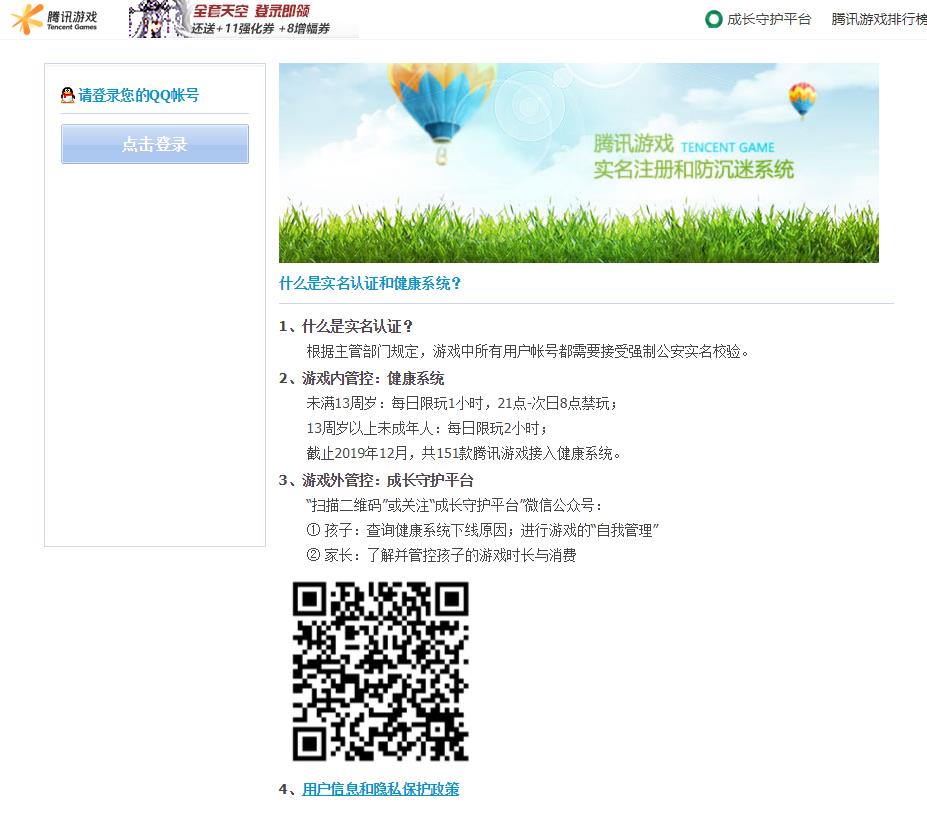The width and height of the screenshot is (927, 831).
Task: Click the hot air balloon banner image
Action: pyautogui.click(x=579, y=163)
